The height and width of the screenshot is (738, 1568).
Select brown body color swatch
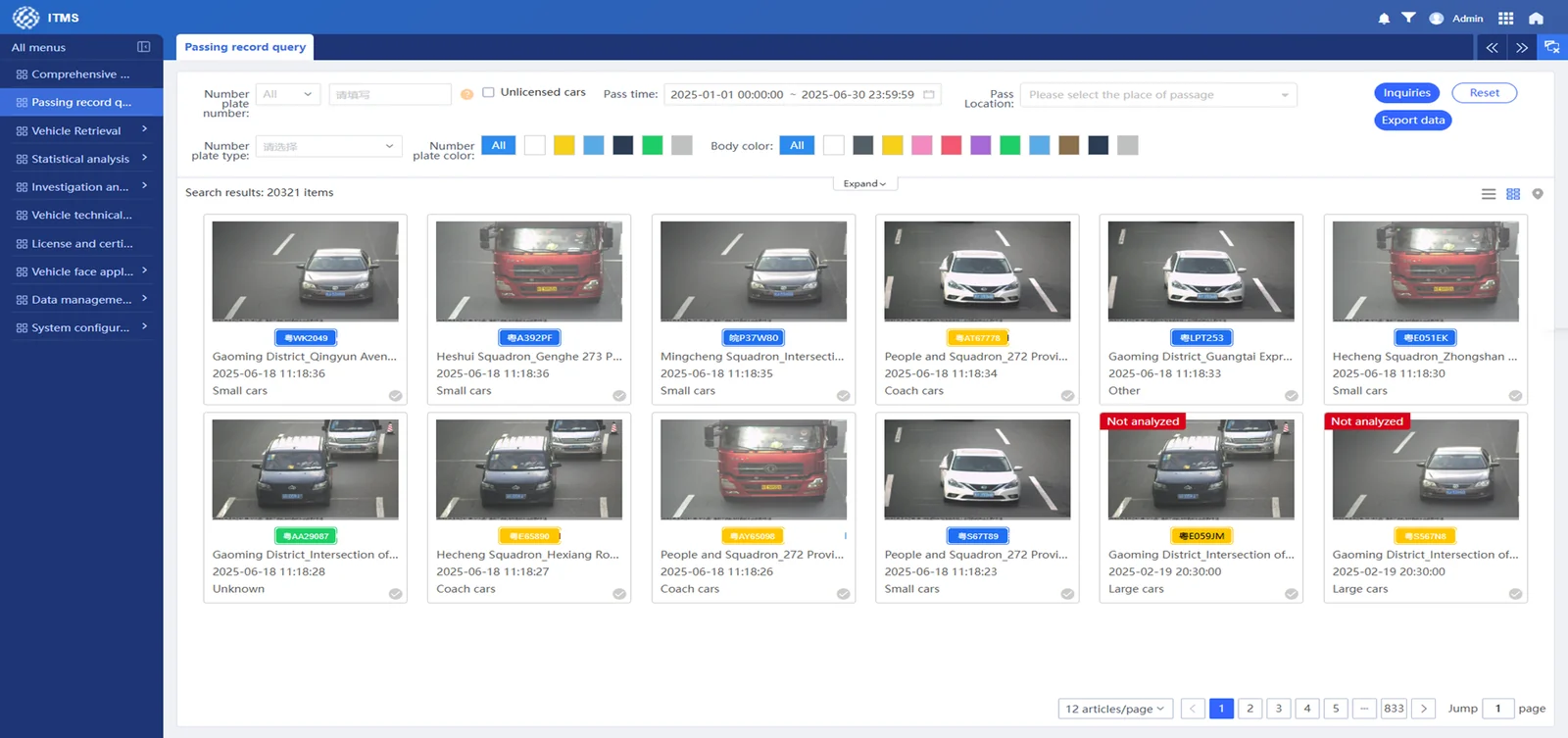click(1069, 145)
